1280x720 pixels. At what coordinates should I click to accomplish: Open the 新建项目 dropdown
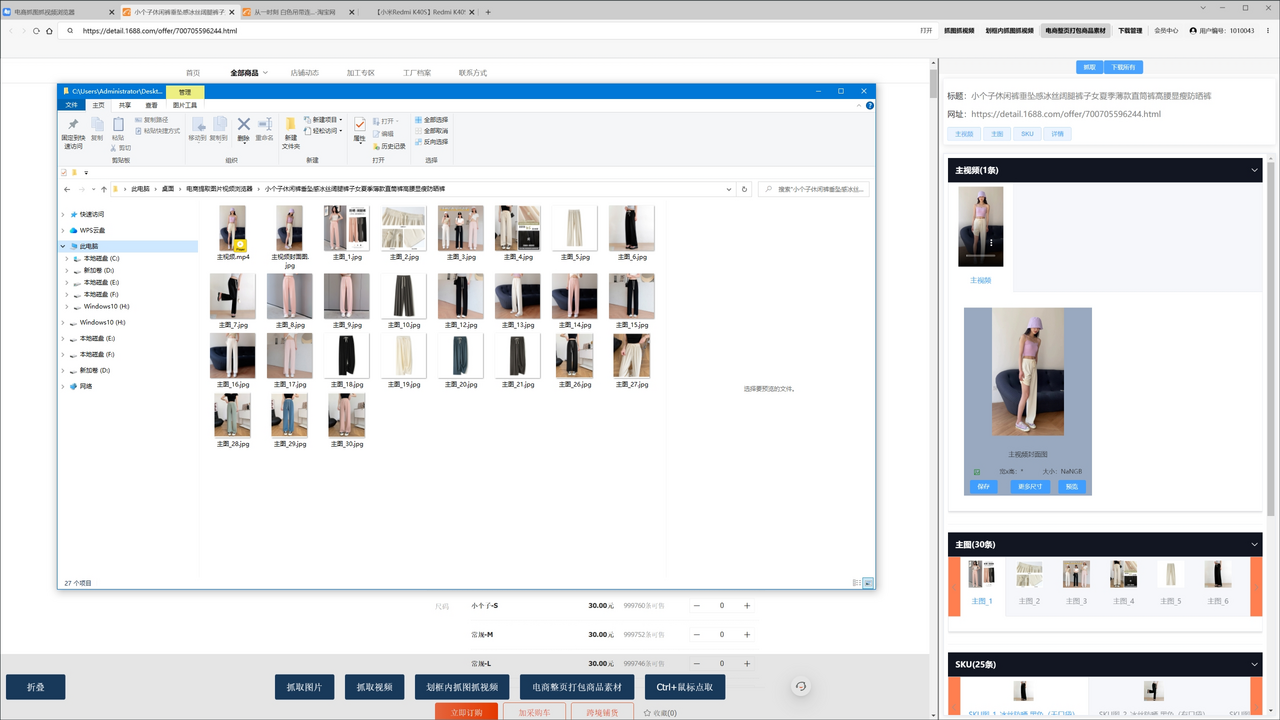tap(324, 120)
